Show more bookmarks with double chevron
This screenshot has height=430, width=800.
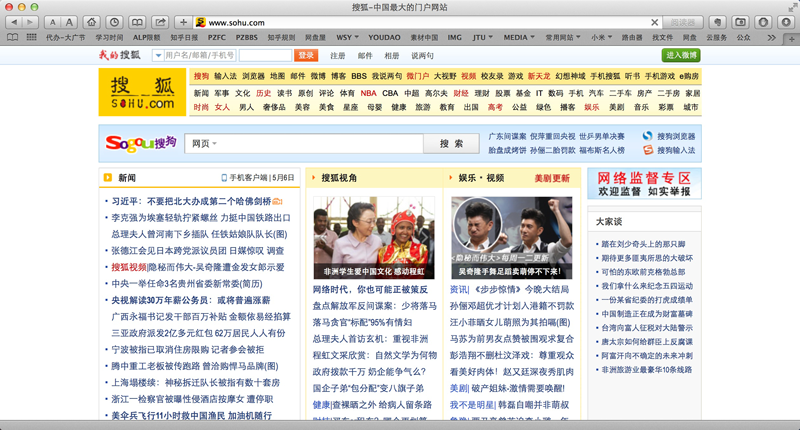(771, 38)
